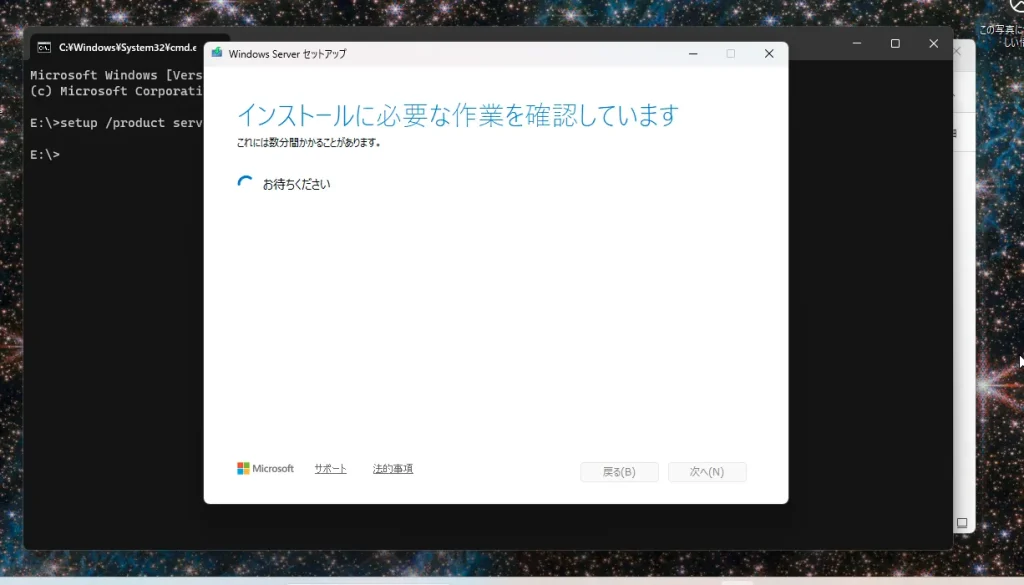The width and height of the screenshot is (1024, 585).
Task: Click the 次へ(N) next button
Action: [707, 471]
